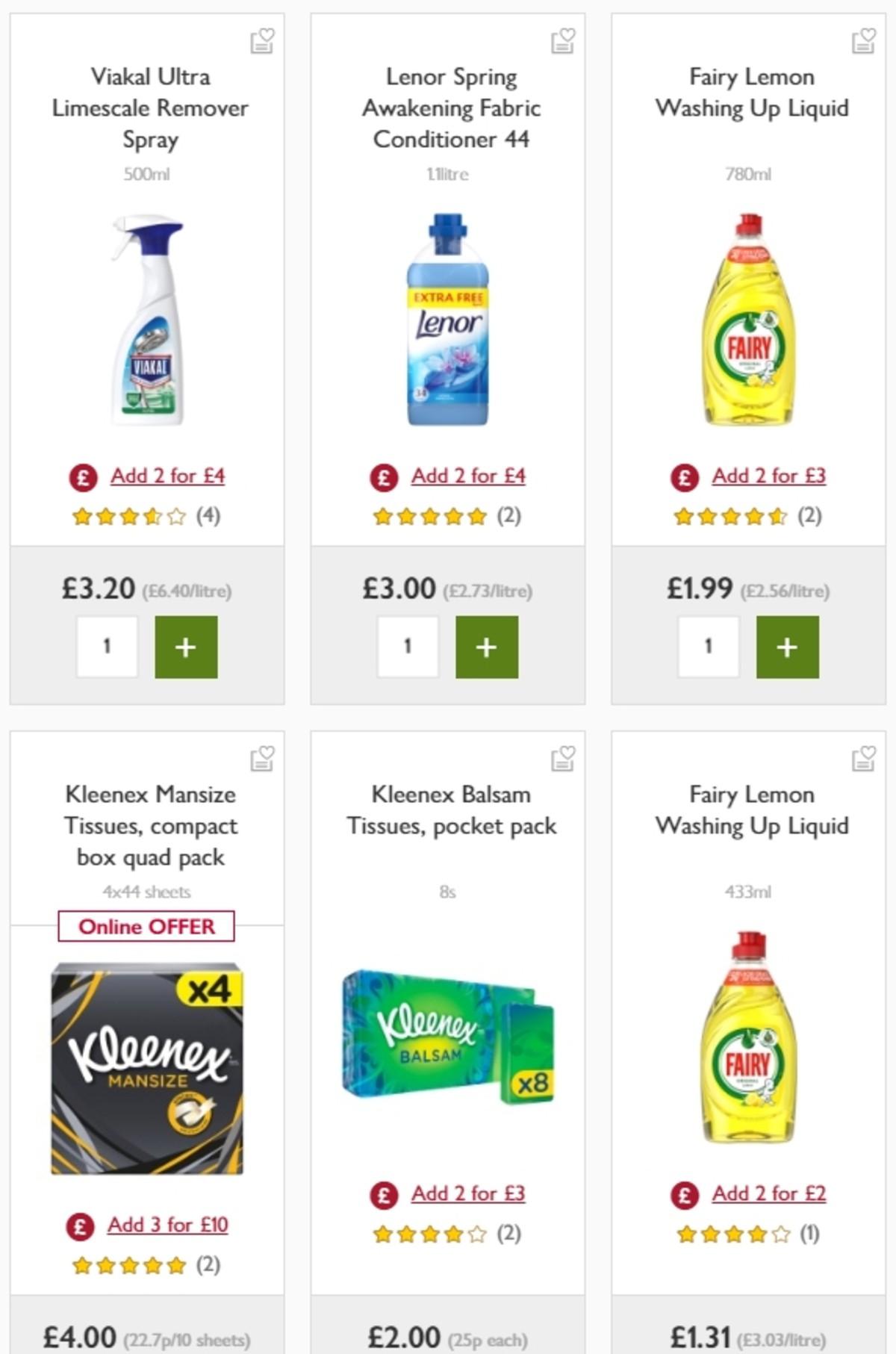This screenshot has height=1354, width=896.
Task: Add Lenor Fabric Conditioner to basket with plus button
Action: coord(487,647)
